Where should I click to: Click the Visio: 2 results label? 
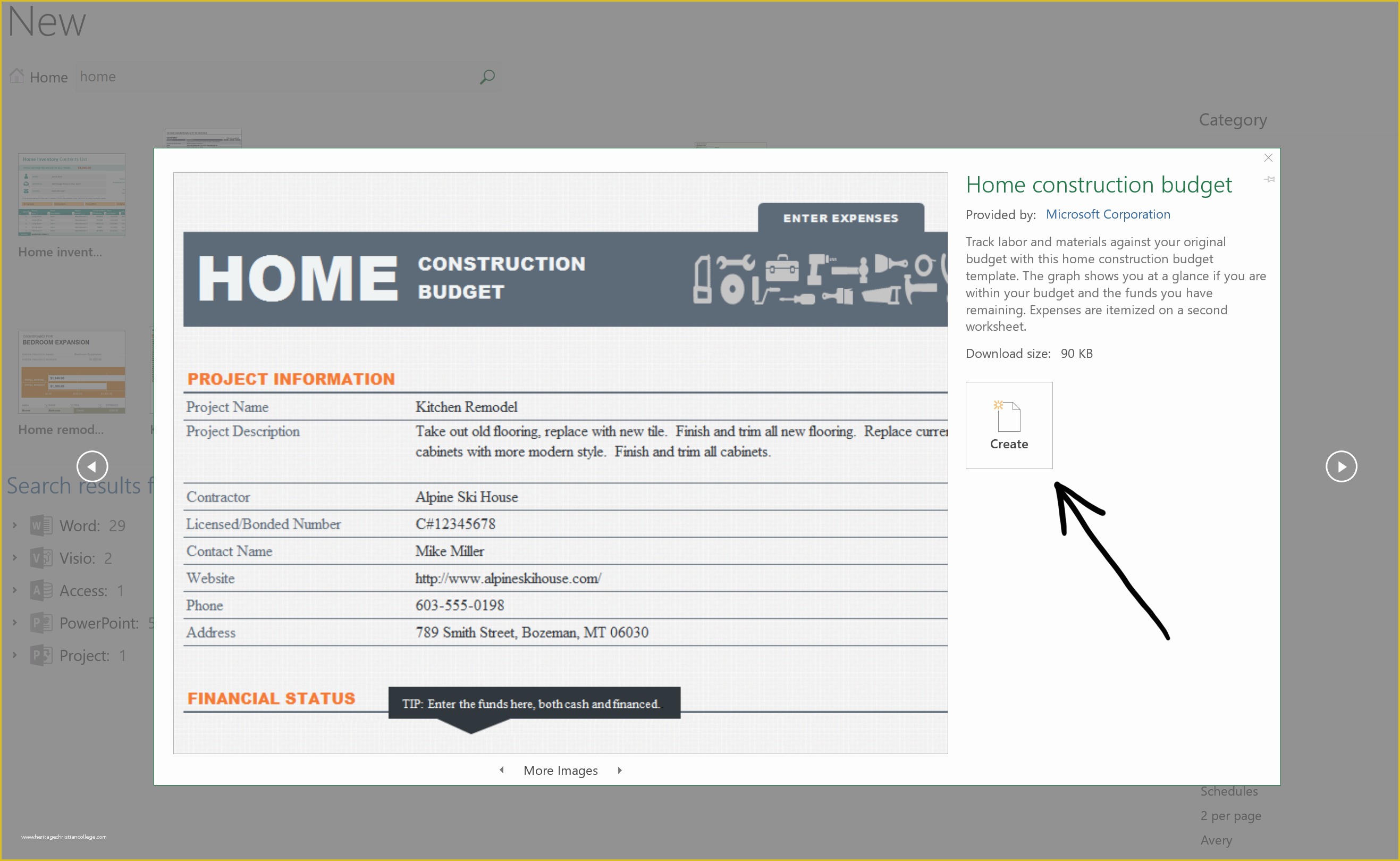tap(86, 558)
